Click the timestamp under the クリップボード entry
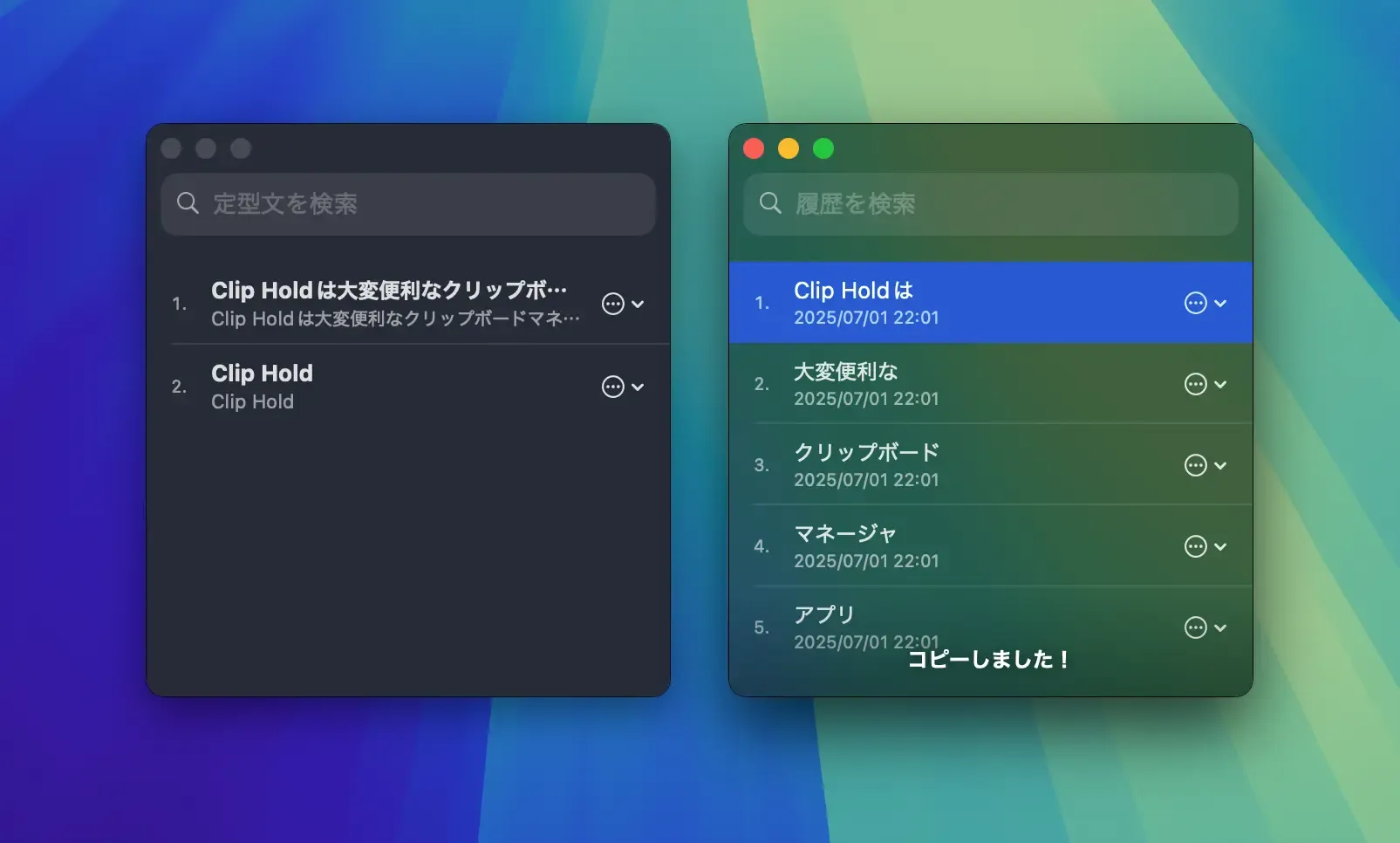This screenshot has width=1400, height=843. pos(866,480)
